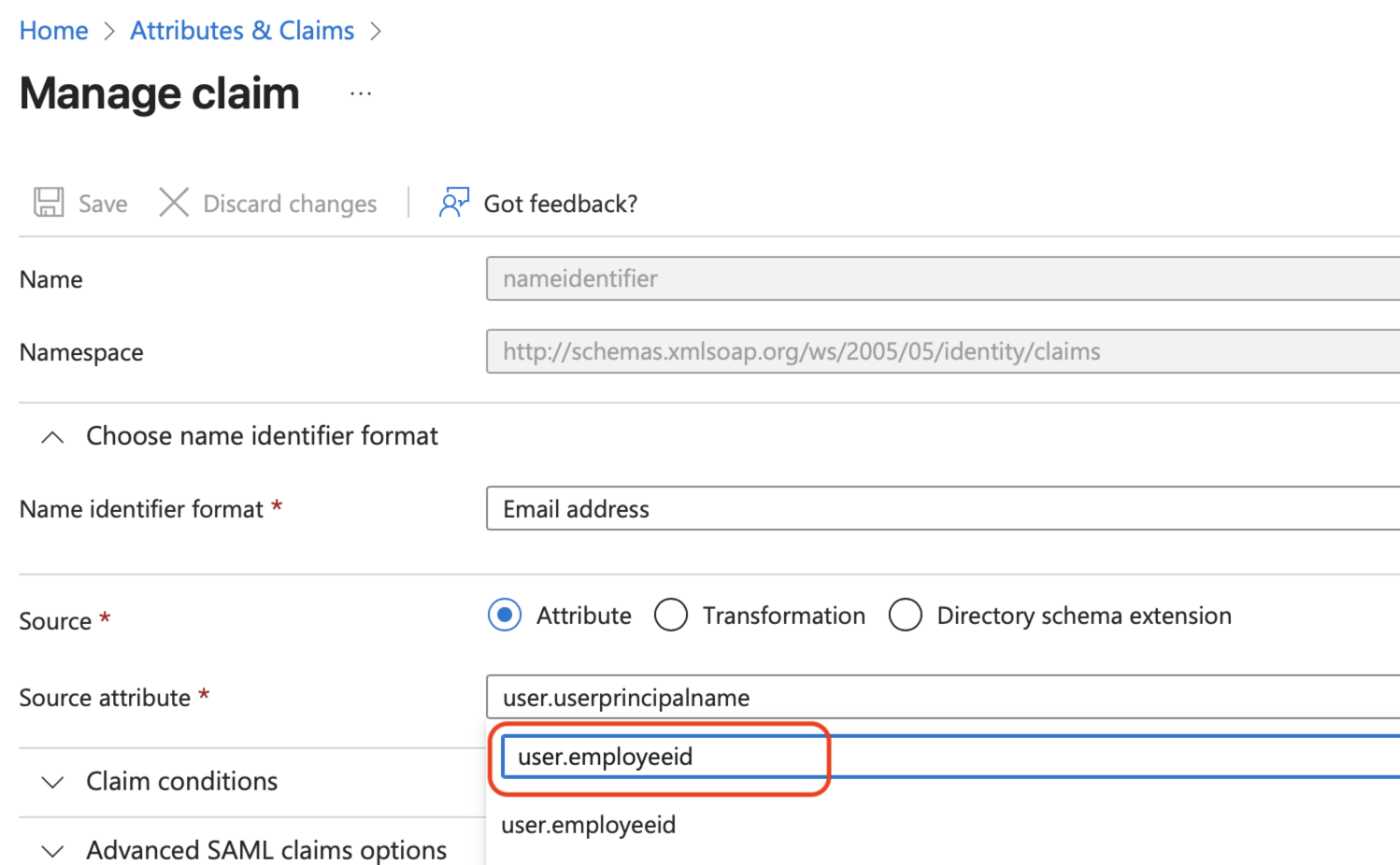Open Attributes & Claims breadcrumb
Screen dimensions: 1400x865
point(242,30)
